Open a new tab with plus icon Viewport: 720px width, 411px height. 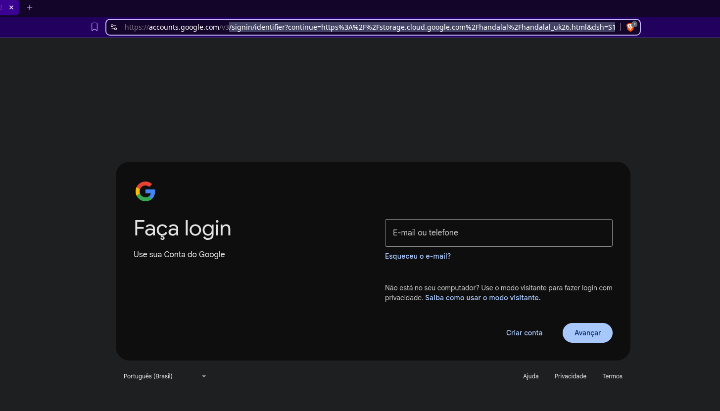(x=29, y=7)
